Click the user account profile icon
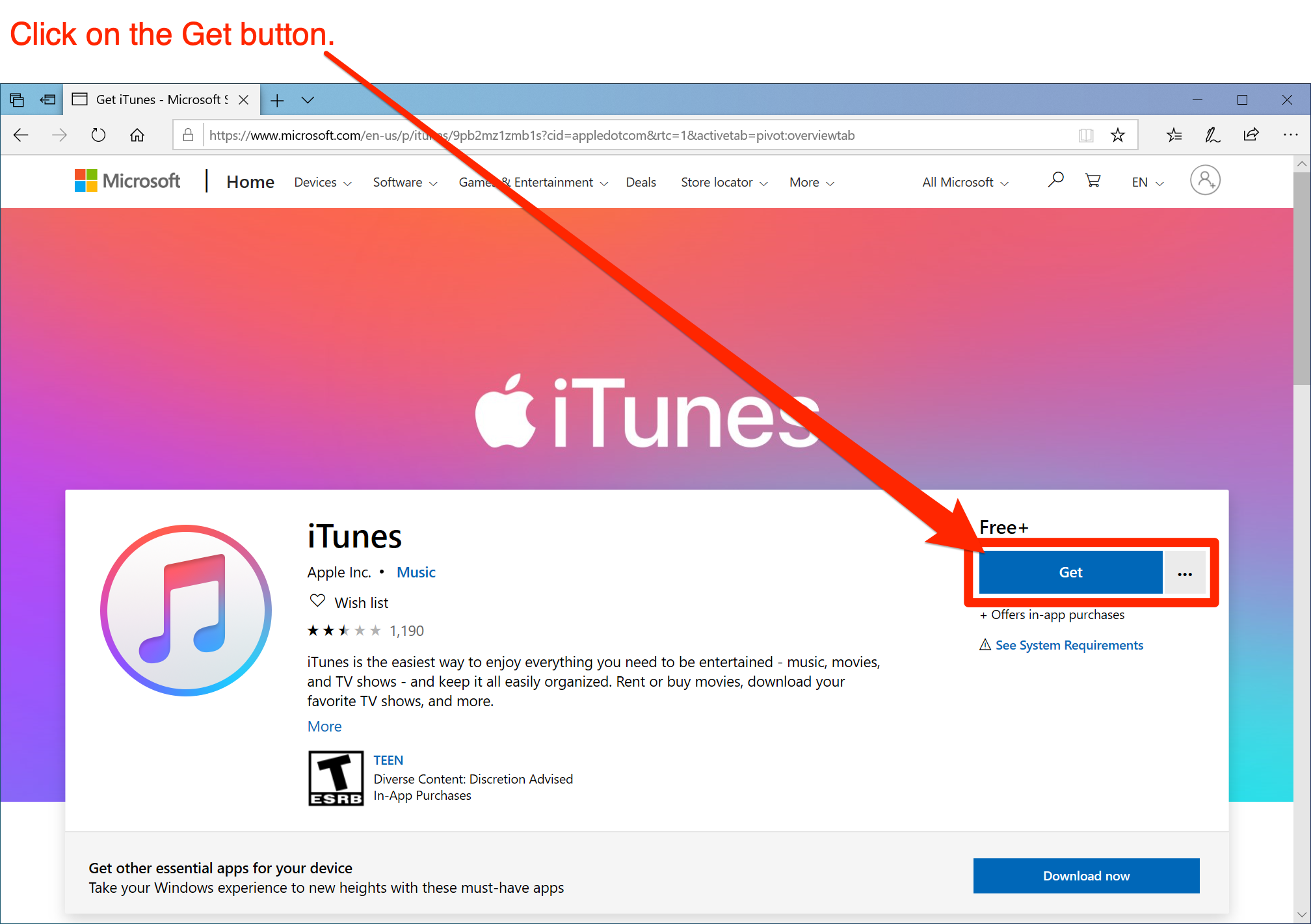This screenshot has height=924, width=1311. pos(1205,180)
